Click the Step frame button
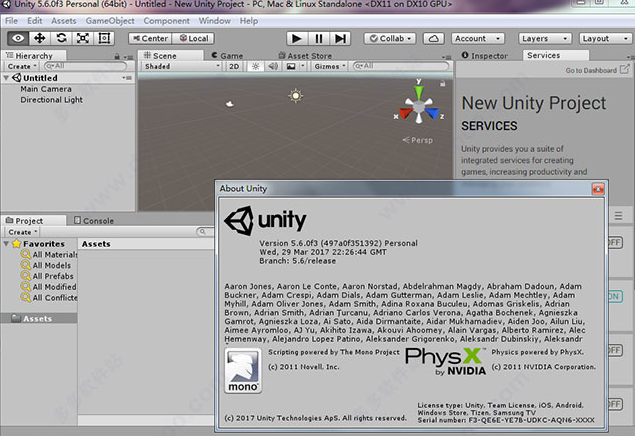The width and height of the screenshot is (635, 436). tap(340, 38)
